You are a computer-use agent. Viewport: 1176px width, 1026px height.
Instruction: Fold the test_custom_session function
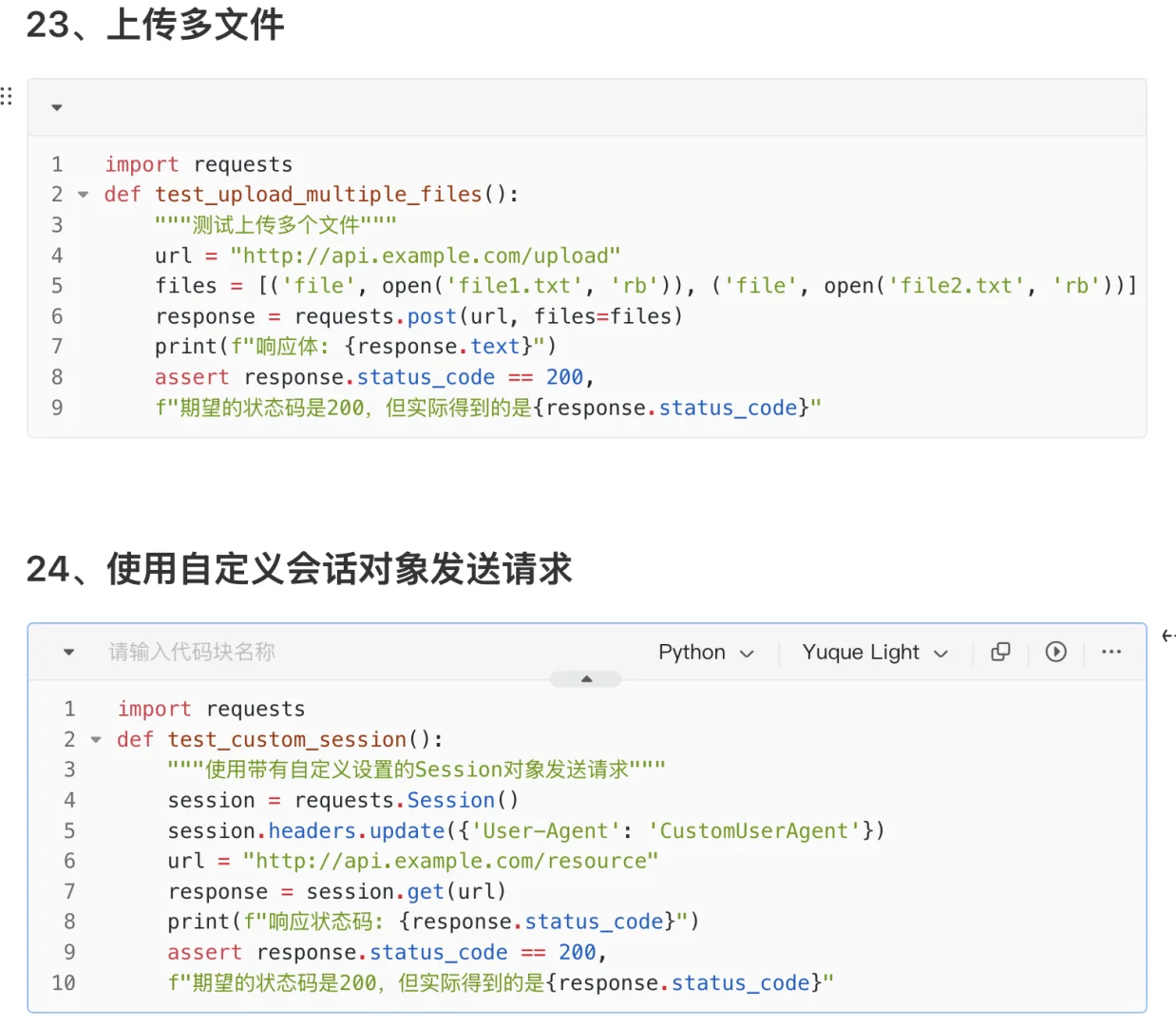tap(96, 740)
